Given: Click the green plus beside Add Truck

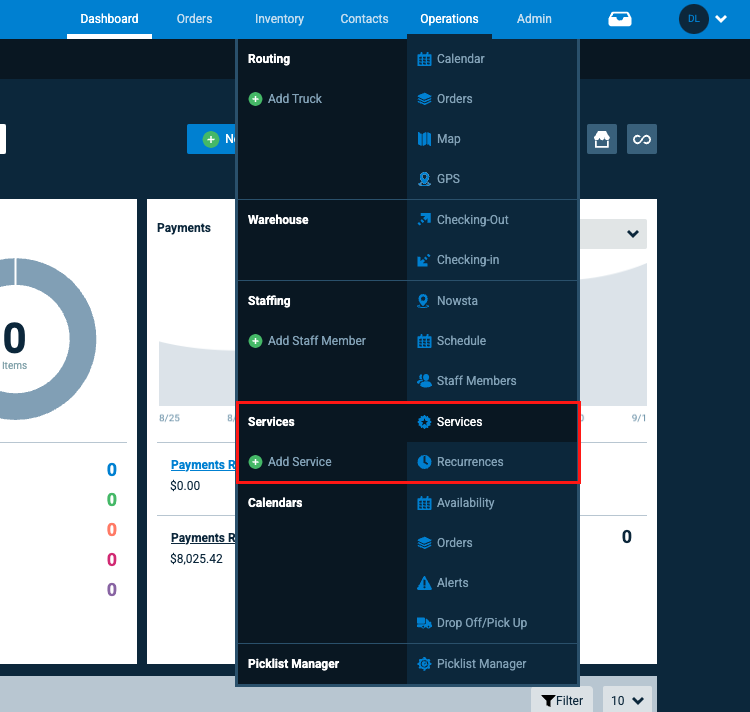Looking at the screenshot, I should pyautogui.click(x=255, y=99).
